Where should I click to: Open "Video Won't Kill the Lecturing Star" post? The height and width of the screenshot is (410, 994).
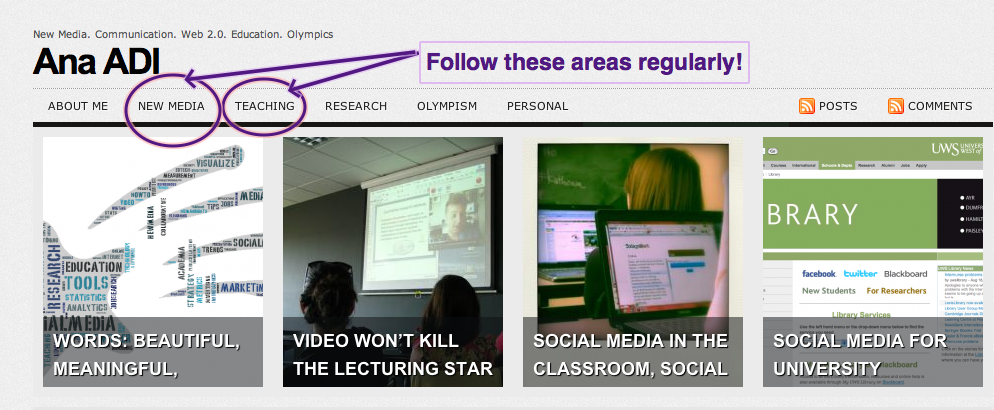(392, 354)
